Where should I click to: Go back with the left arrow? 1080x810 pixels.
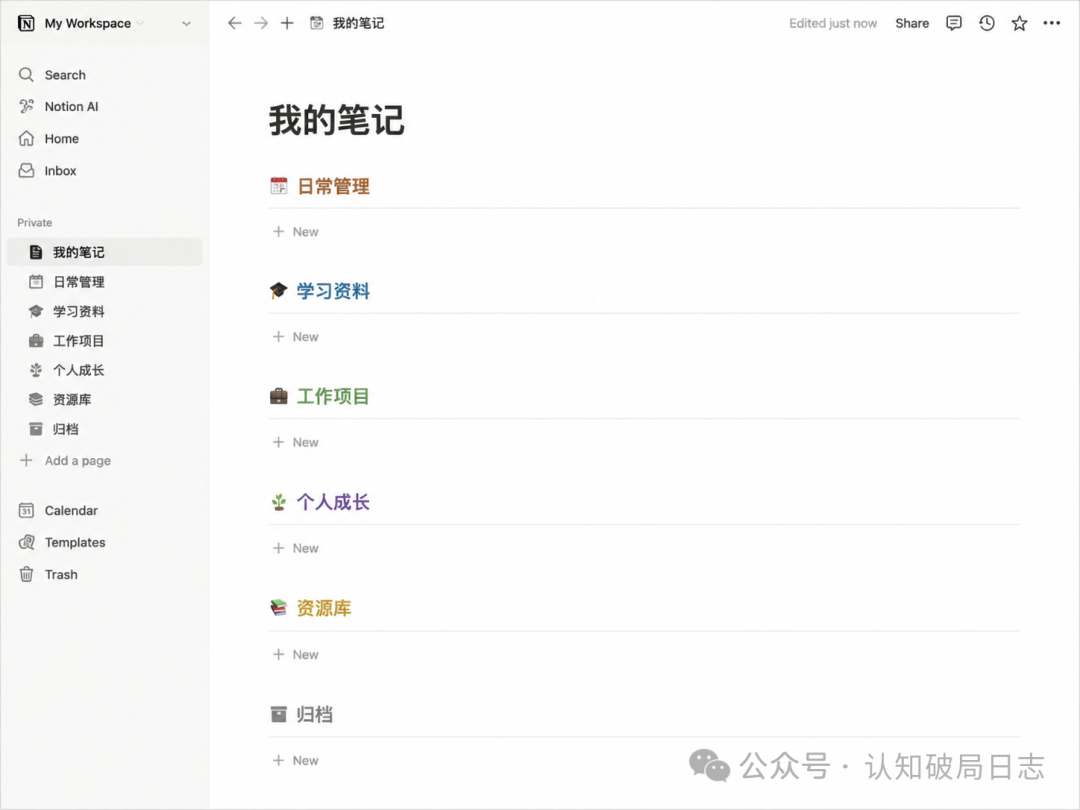(235, 23)
